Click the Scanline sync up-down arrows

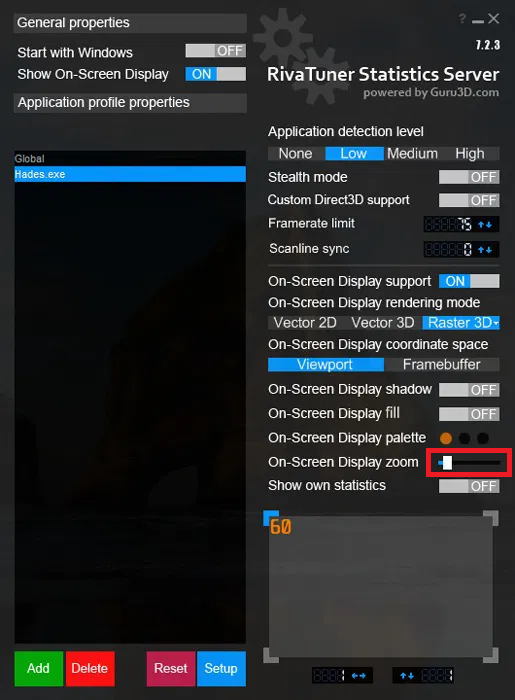click(485, 250)
